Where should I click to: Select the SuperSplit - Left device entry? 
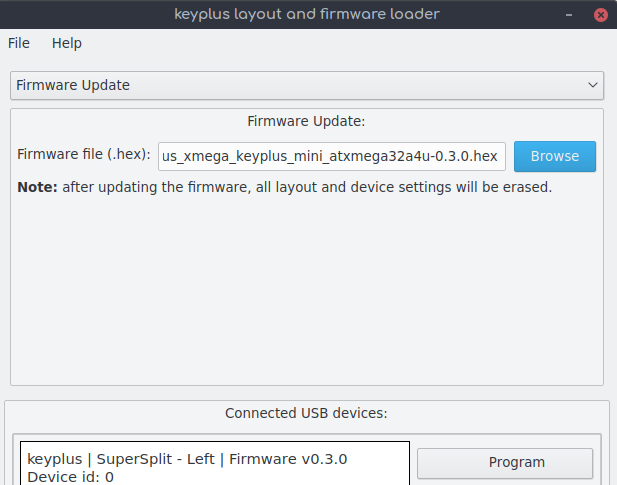pos(215,464)
